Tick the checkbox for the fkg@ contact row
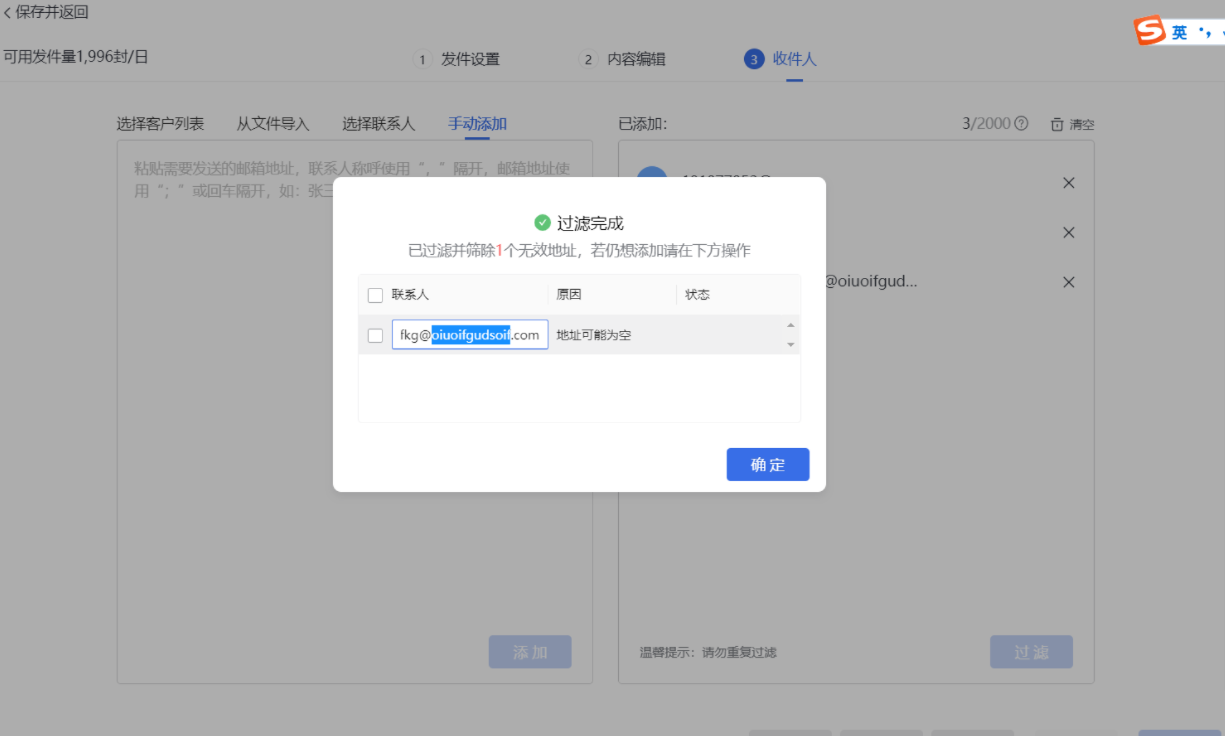The image size is (1225, 736). pos(375,334)
